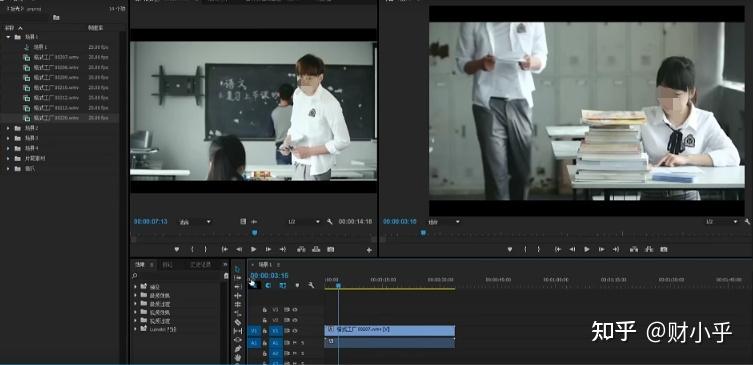Add marker in Source monitor
The image size is (753, 365).
coord(177,249)
